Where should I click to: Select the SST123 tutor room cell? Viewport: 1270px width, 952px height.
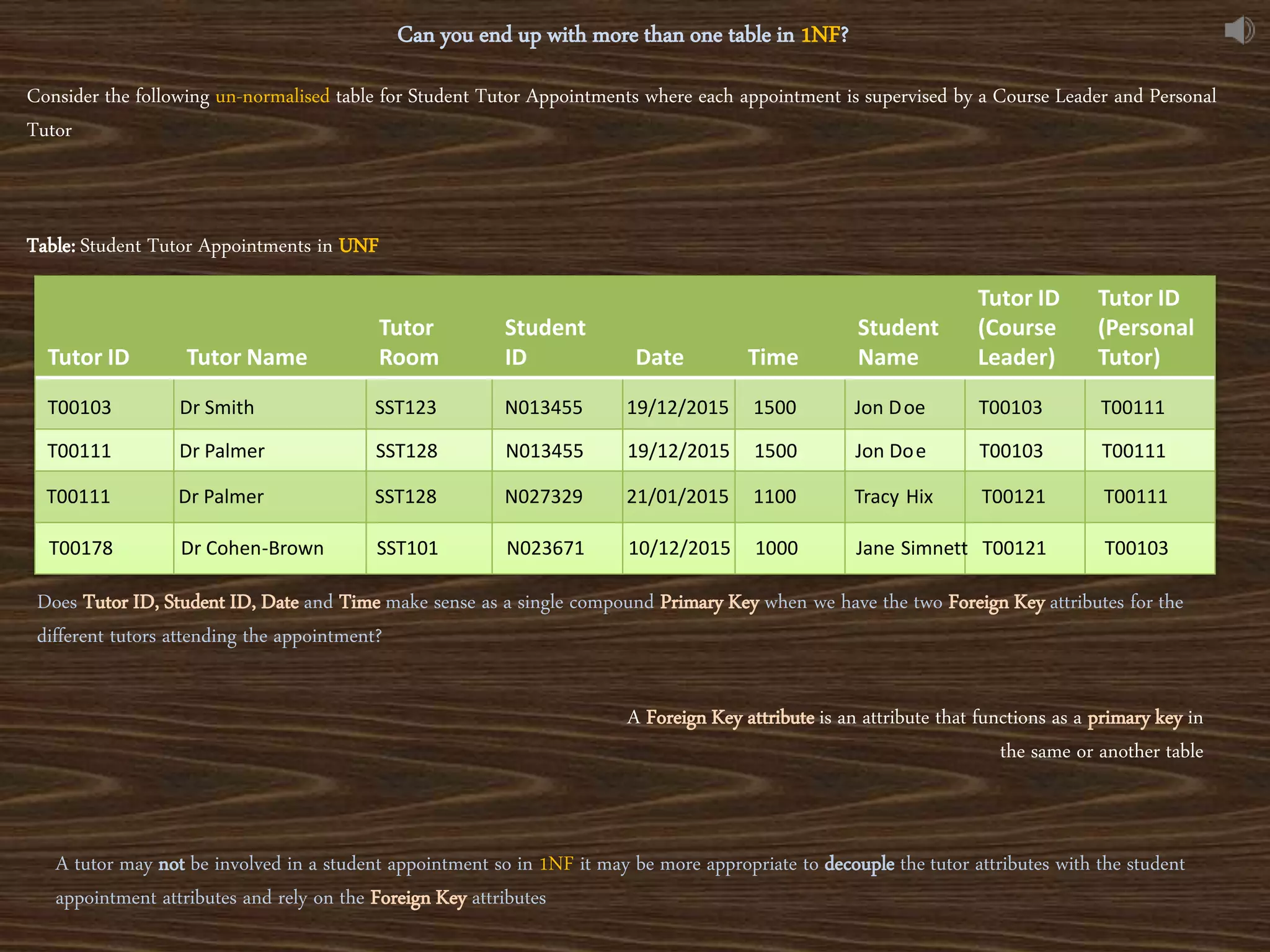[406, 407]
